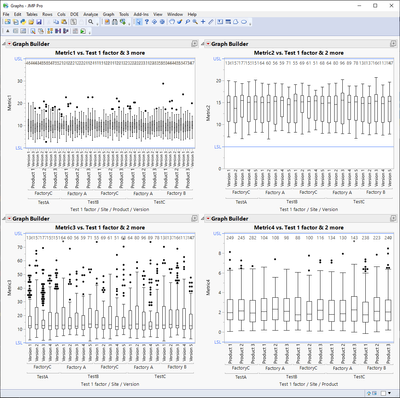400x398 pixels.
Task: Click the black triangle icon in second toolbar row
Action: pos(8,31)
